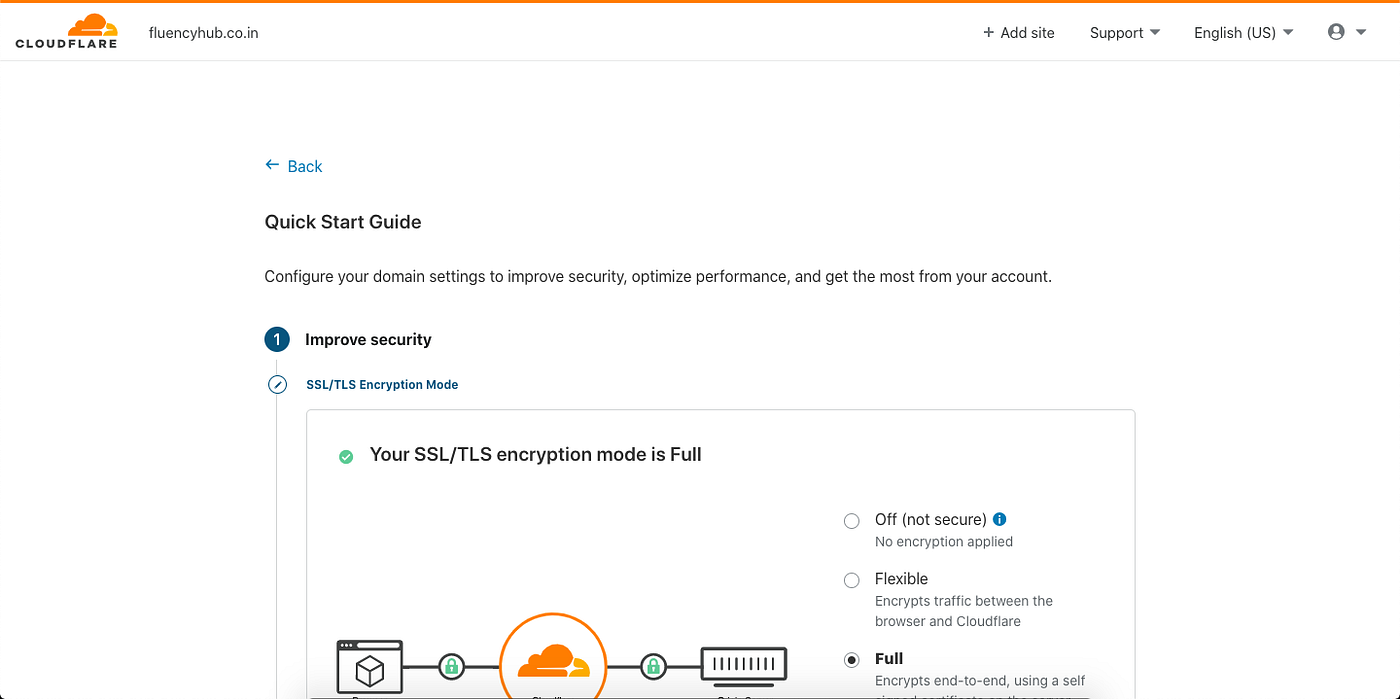1400x699 pixels.
Task: Click the plus icon next to Add site
Action: coord(989,32)
